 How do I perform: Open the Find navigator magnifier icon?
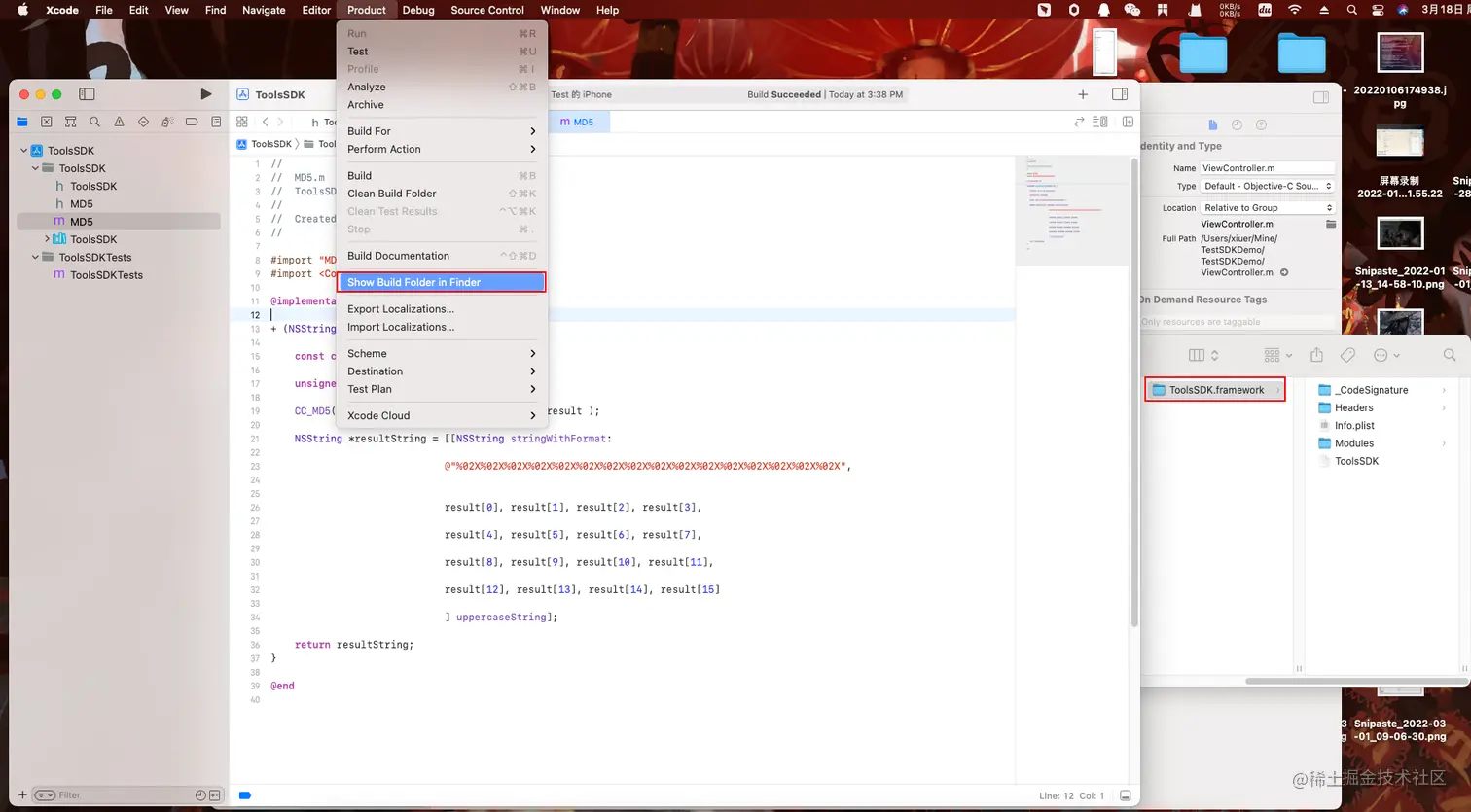pyautogui.click(x=94, y=122)
